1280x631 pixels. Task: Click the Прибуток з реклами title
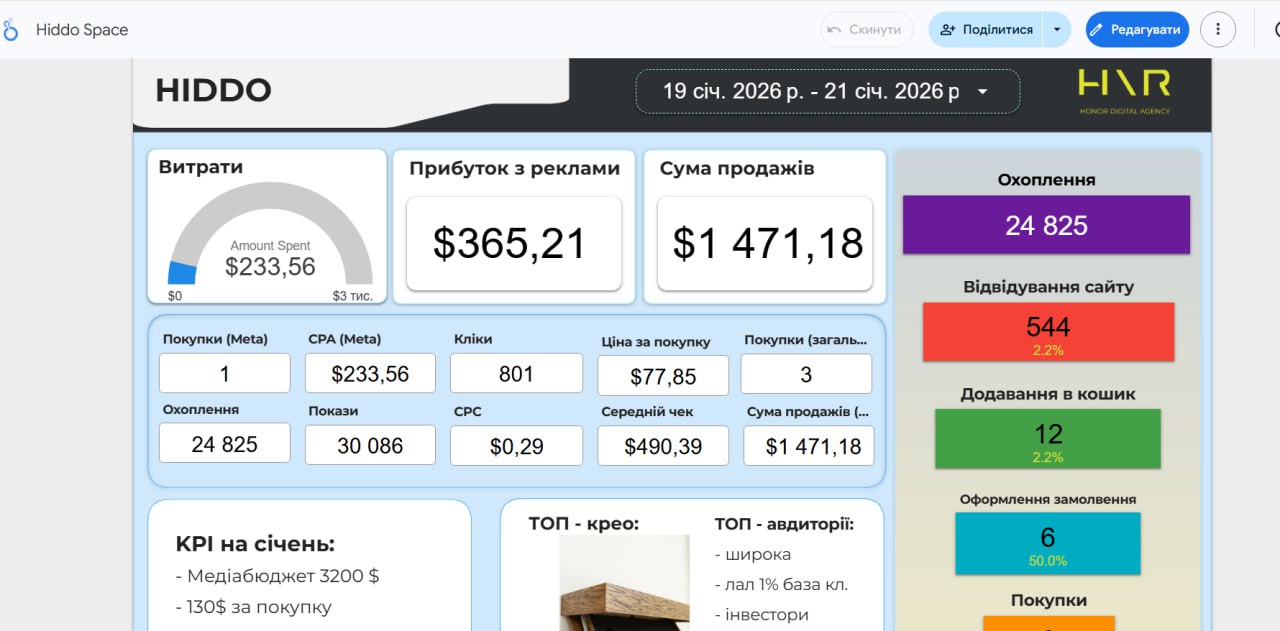(514, 168)
